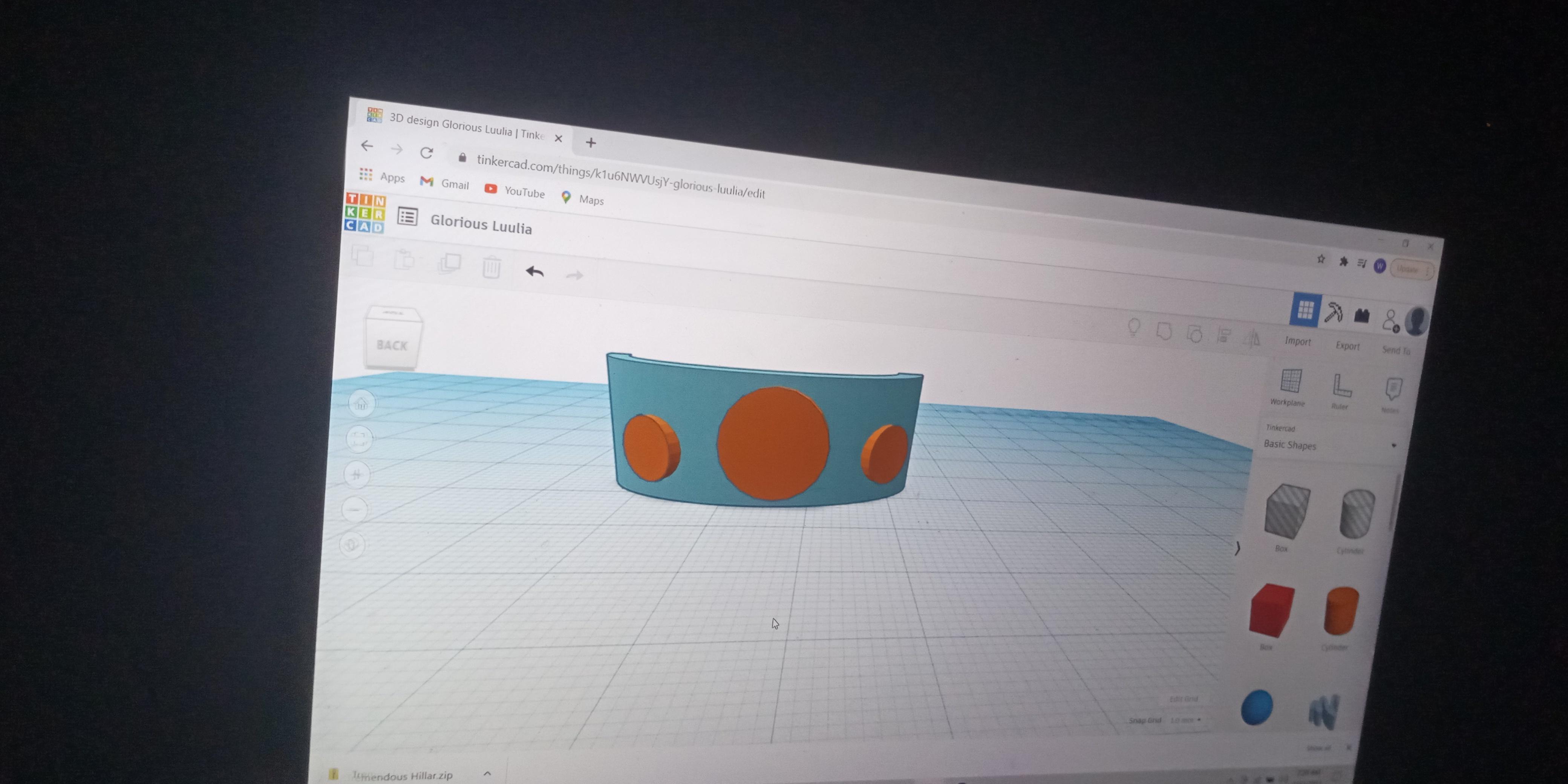Click the Edit Grid button
This screenshot has width=1568, height=784.
click(x=1183, y=699)
